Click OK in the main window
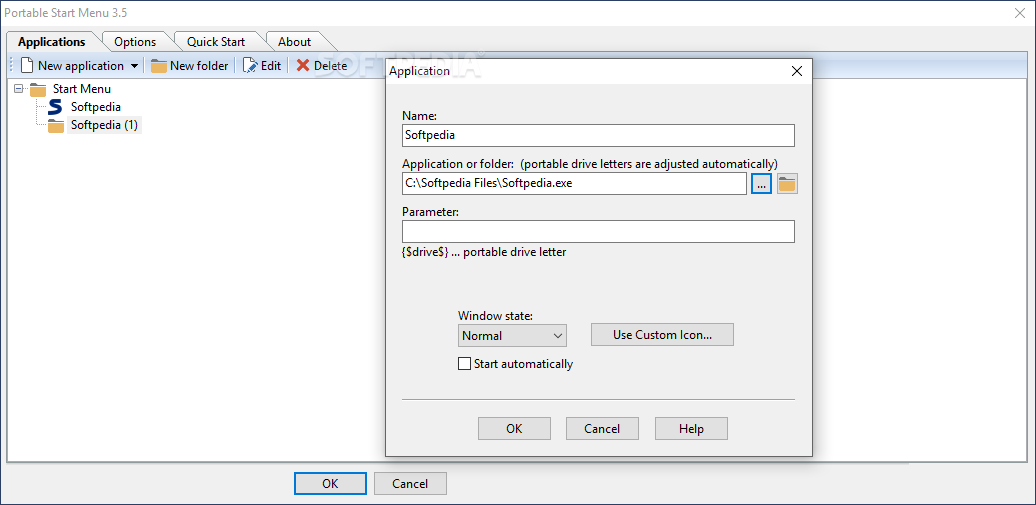Image resolution: width=1036 pixels, height=505 pixels. pyautogui.click(x=330, y=483)
